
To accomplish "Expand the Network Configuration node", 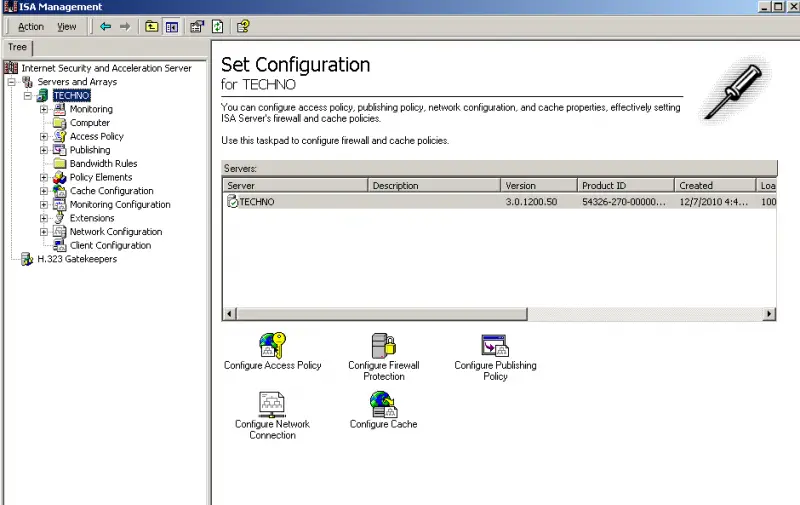I will (44, 232).
